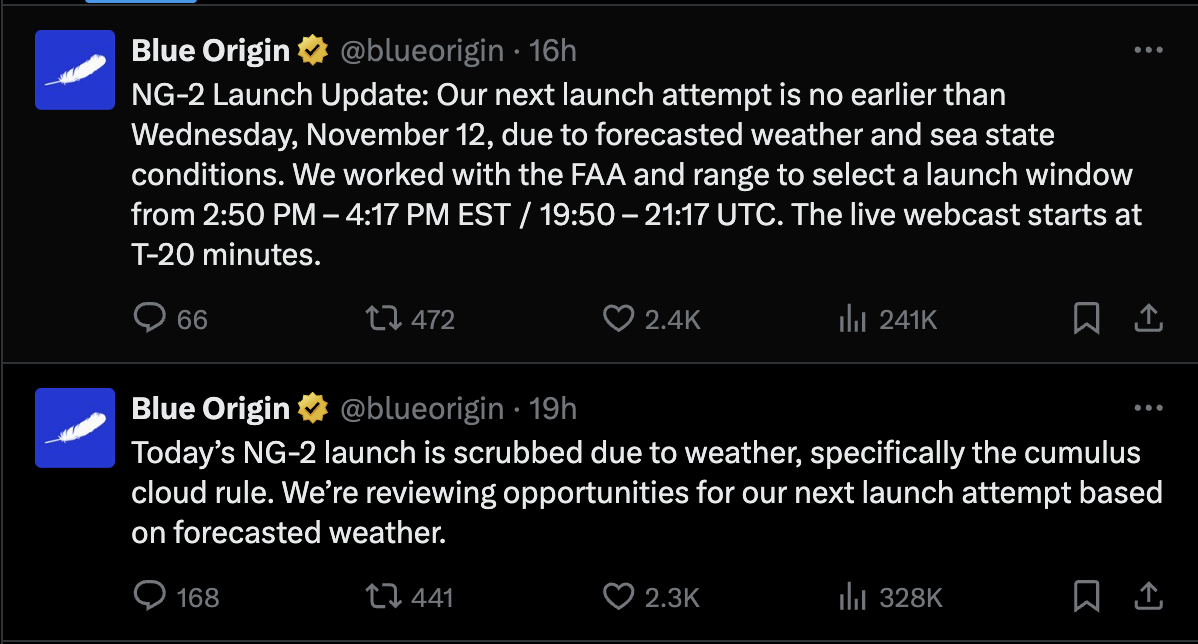
Task: Click the share icon on the bottom tweet
Action: coord(1147,596)
